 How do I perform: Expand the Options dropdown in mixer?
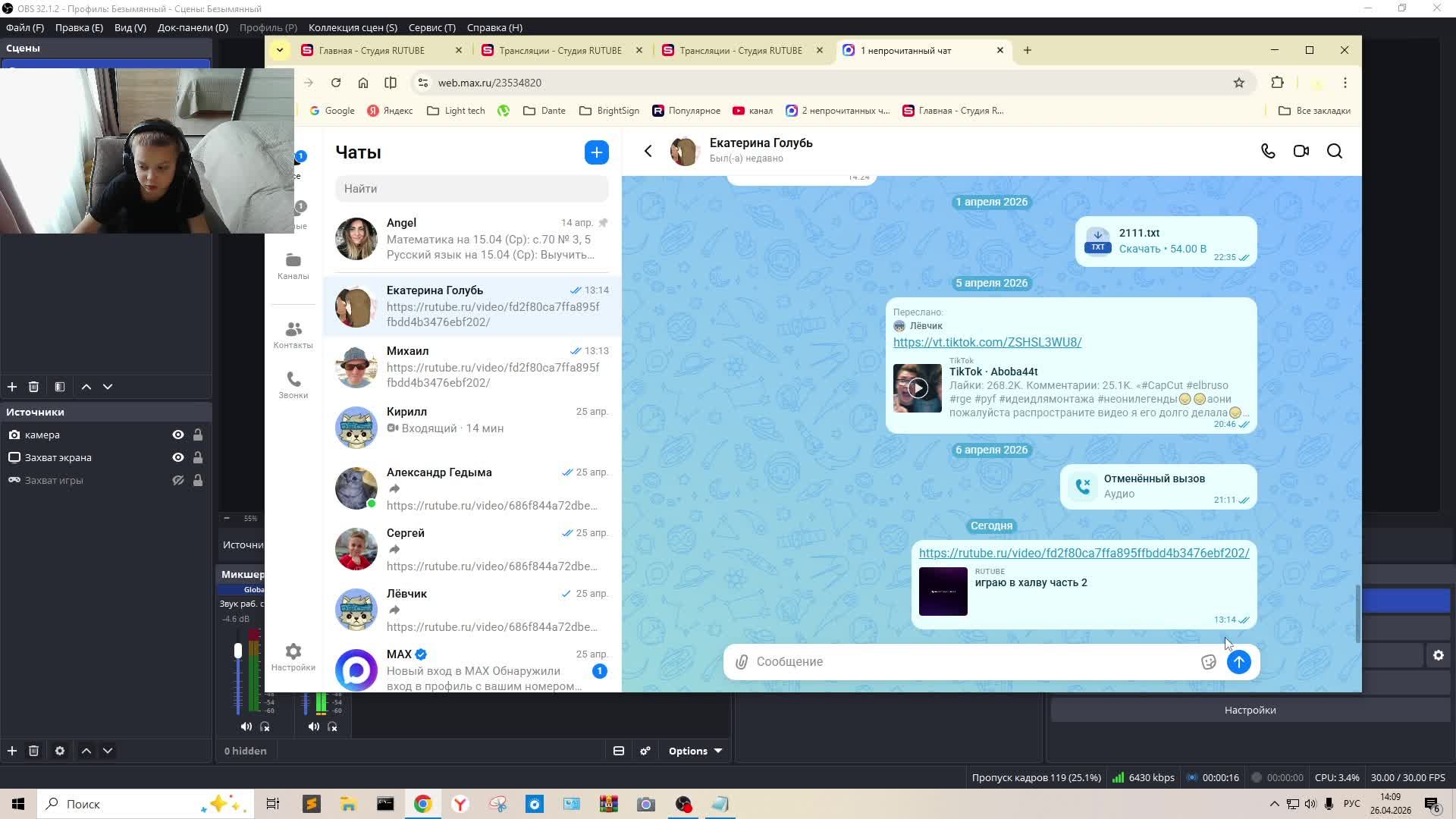(x=695, y=751)
